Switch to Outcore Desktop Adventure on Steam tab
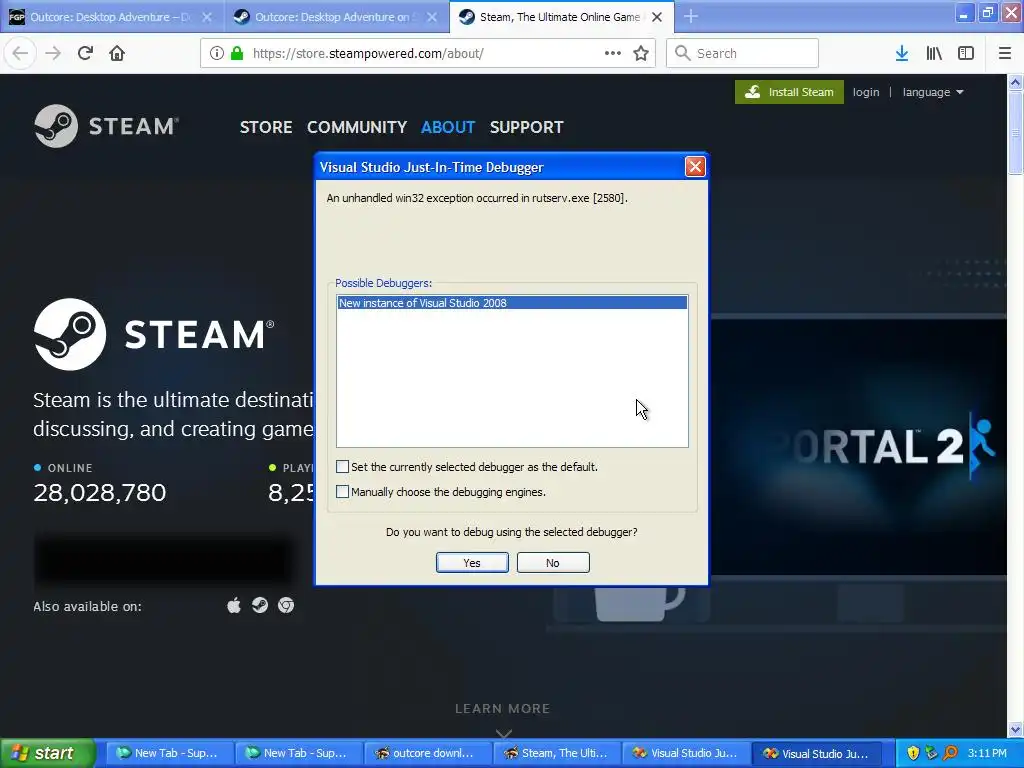1024x768 pixels. pos(337,17)
